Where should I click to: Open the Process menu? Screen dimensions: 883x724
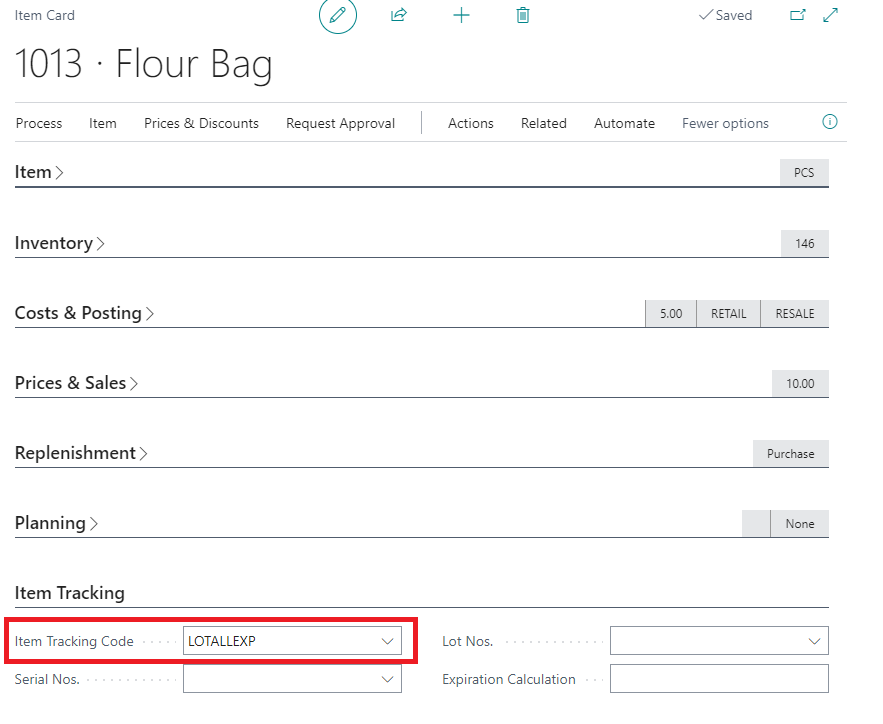pyautogui.click(x=39, y=123)
